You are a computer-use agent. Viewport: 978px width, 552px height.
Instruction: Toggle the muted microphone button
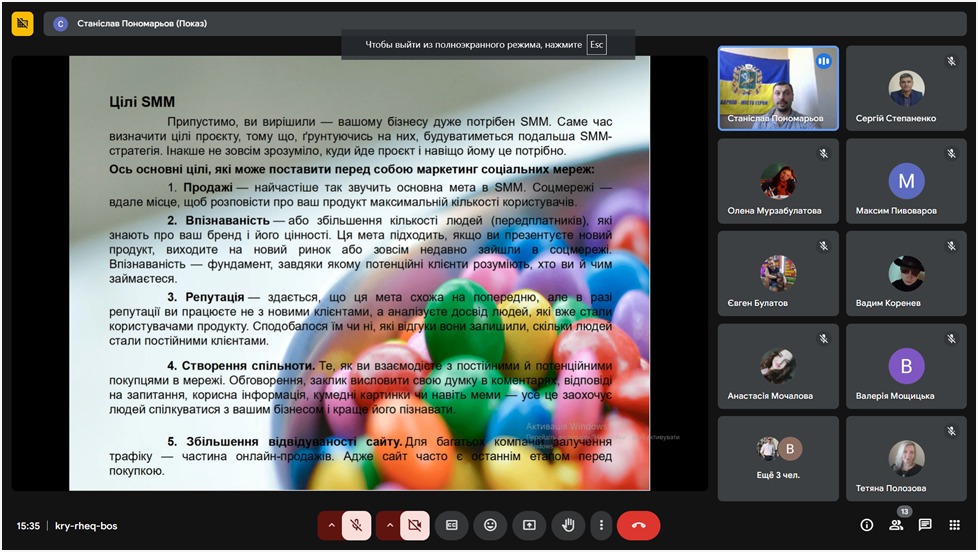(x=356, y=525)
